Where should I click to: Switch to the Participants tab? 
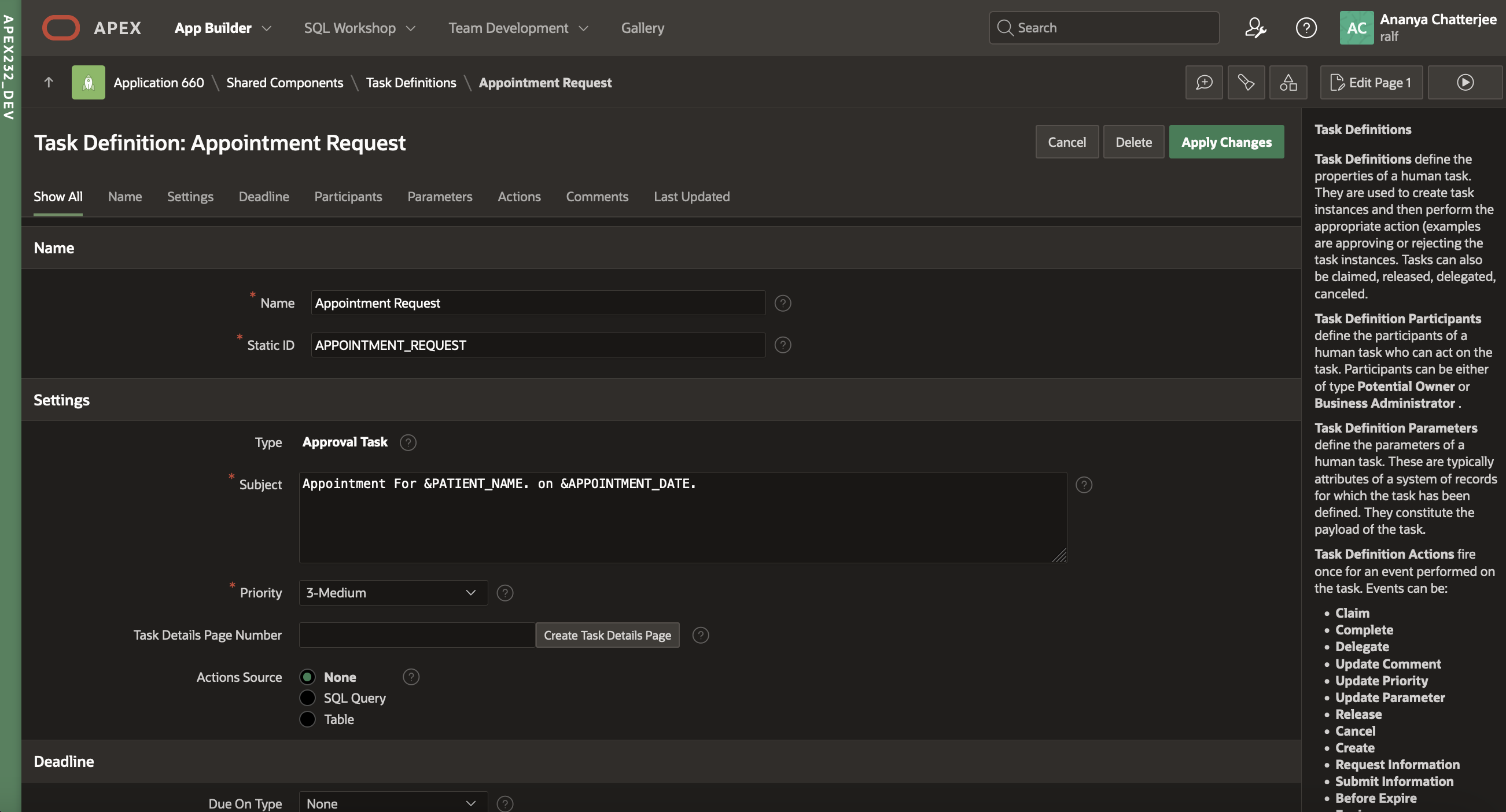coord(348,197)
